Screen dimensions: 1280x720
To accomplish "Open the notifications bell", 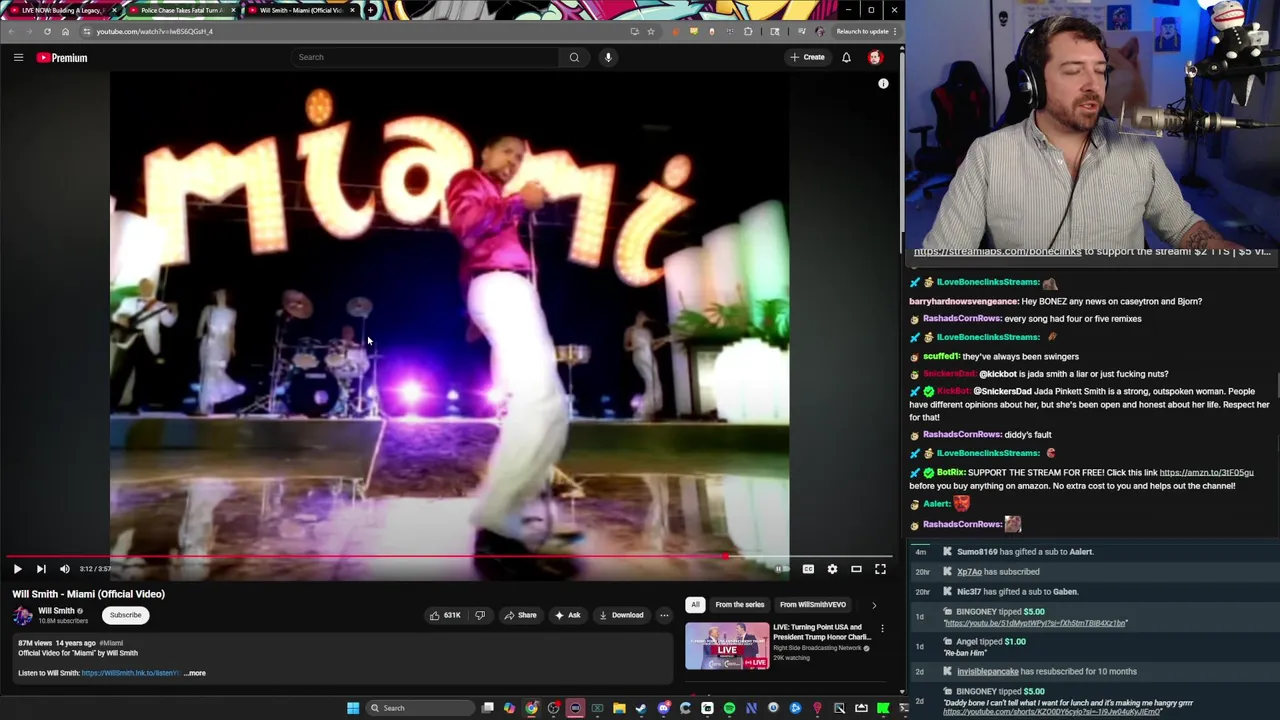I will click(846, 57).
